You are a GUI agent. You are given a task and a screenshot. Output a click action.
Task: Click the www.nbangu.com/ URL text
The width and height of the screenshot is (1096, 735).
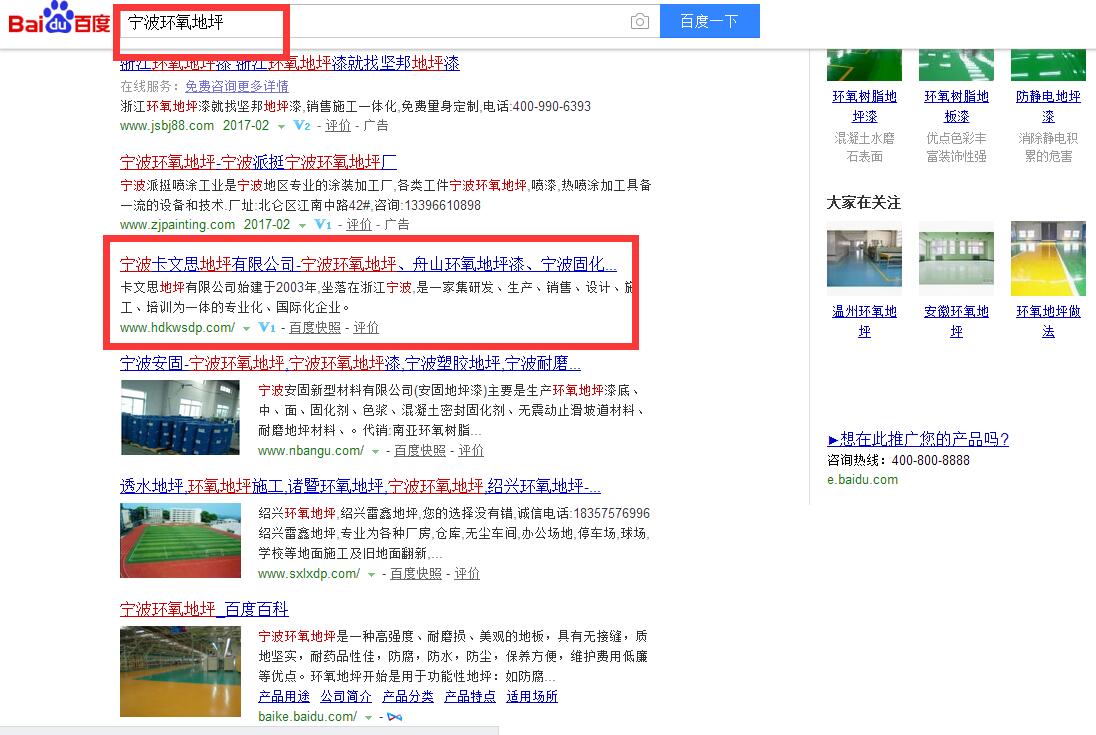[x=311, y=451]
